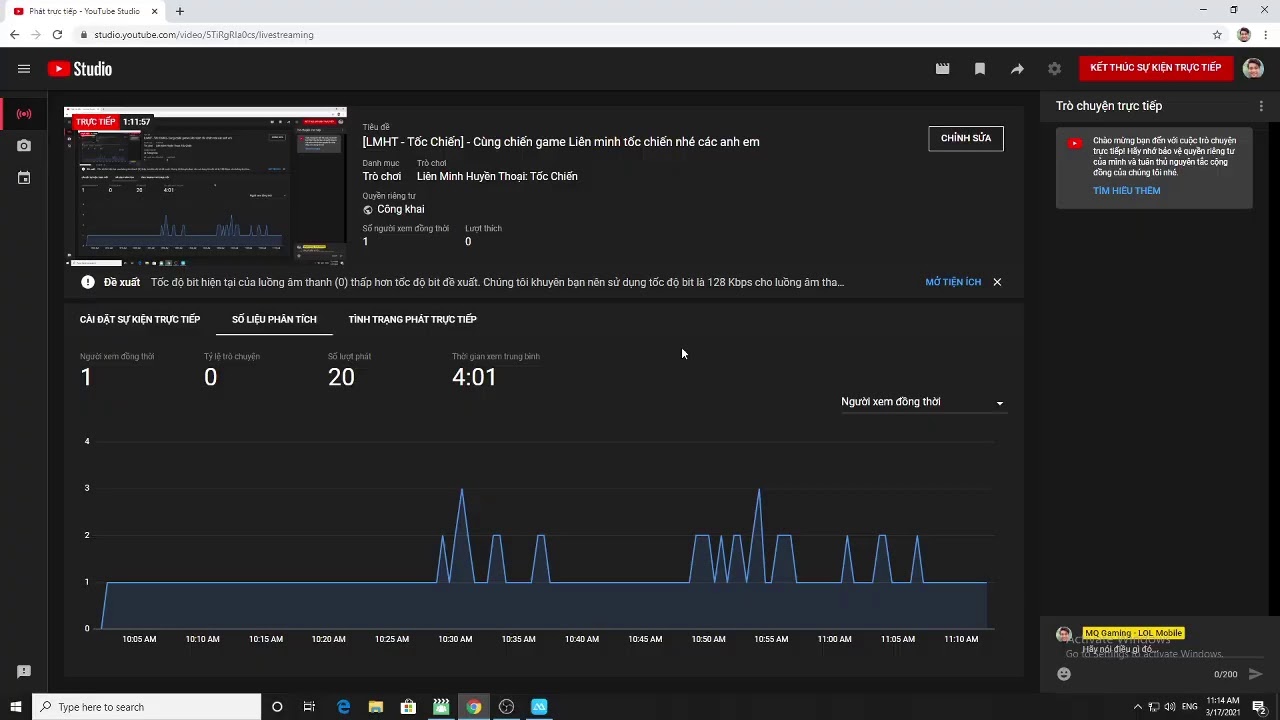Click the share arrow icon
The height and width of the screenshot is (720, 1280).
pyautogui.click(x=1017, y=69)
